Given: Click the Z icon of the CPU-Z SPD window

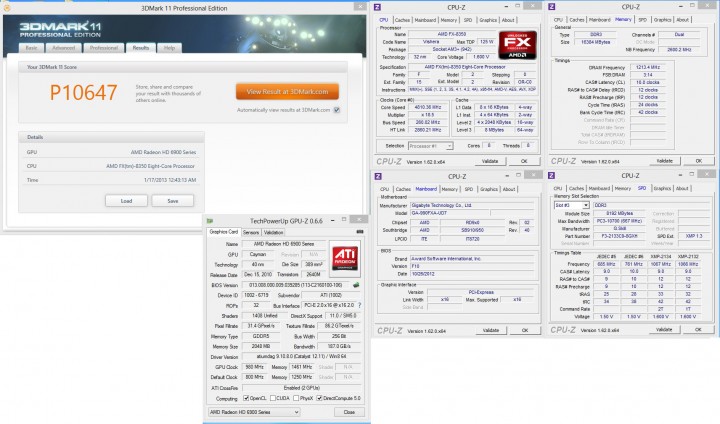Looking at the screenshot, I should pos(551,175).
